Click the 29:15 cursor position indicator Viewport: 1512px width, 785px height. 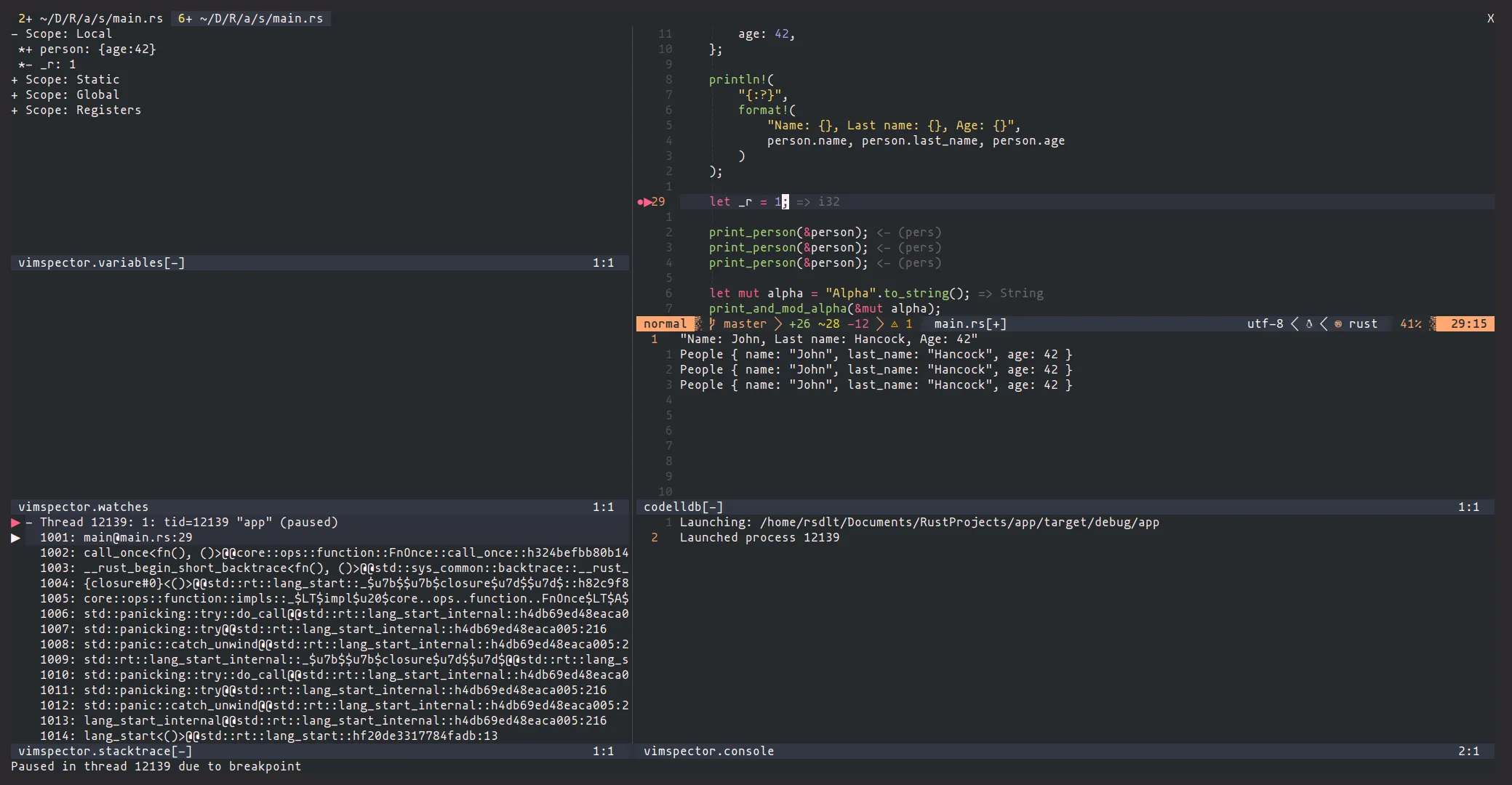pos(1468,323)
